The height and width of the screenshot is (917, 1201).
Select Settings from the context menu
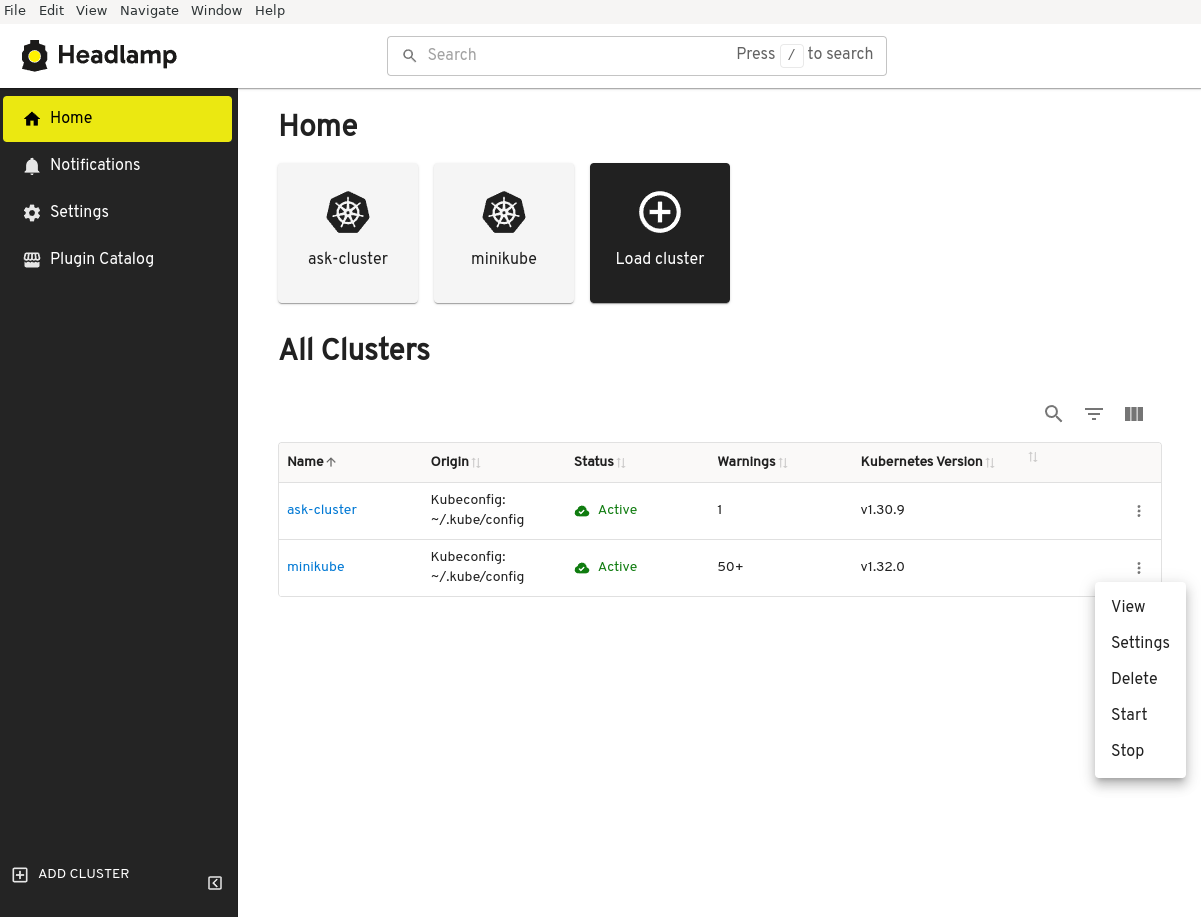(1140, 643)
